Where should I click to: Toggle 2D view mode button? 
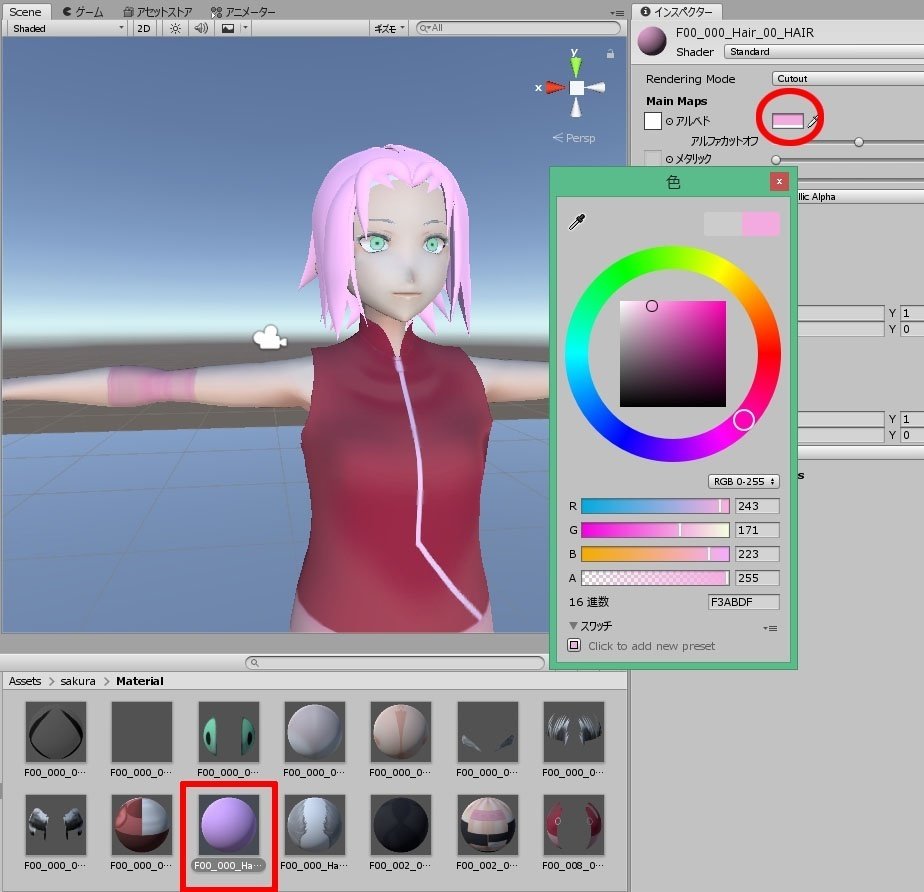tap(144, 28)
